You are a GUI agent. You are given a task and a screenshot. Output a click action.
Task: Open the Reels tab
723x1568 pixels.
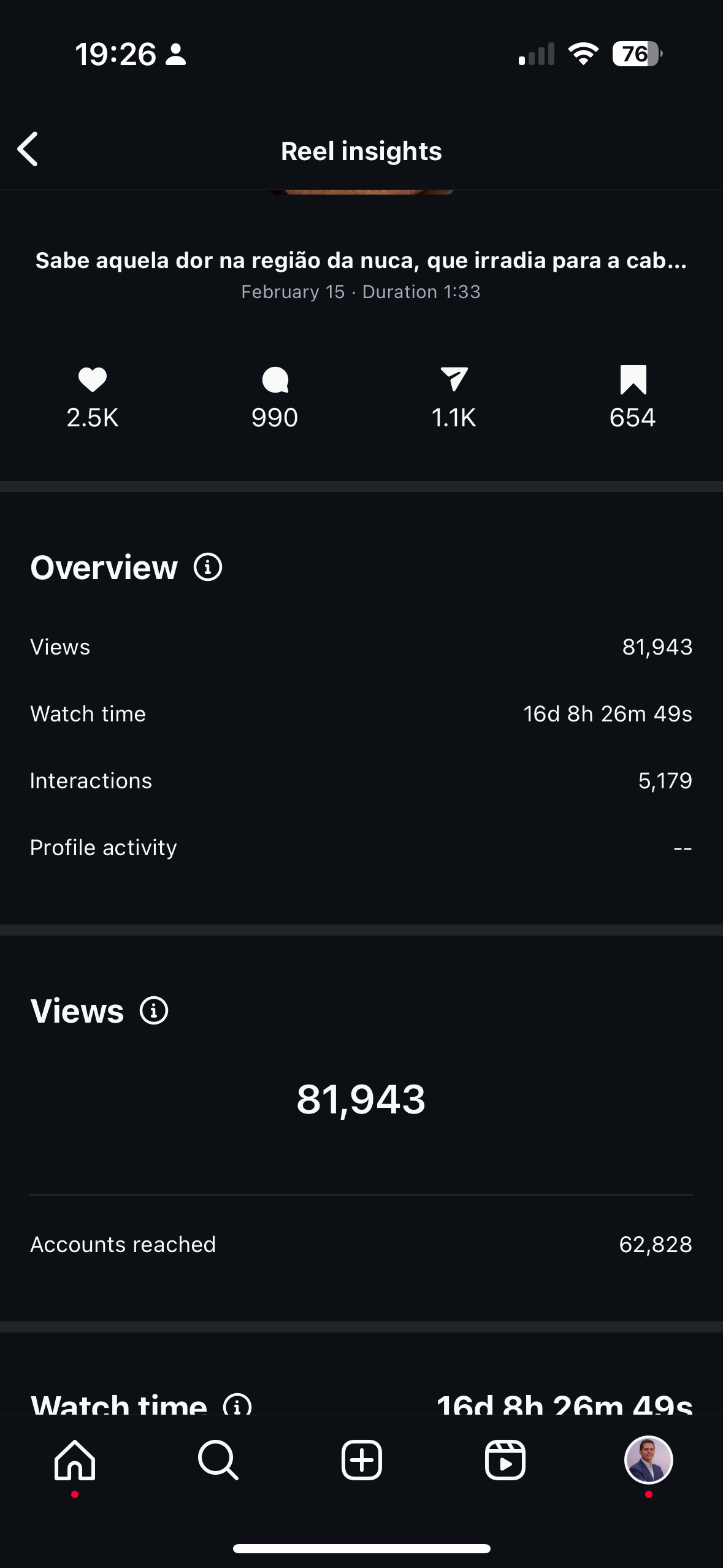(505, 1460)
